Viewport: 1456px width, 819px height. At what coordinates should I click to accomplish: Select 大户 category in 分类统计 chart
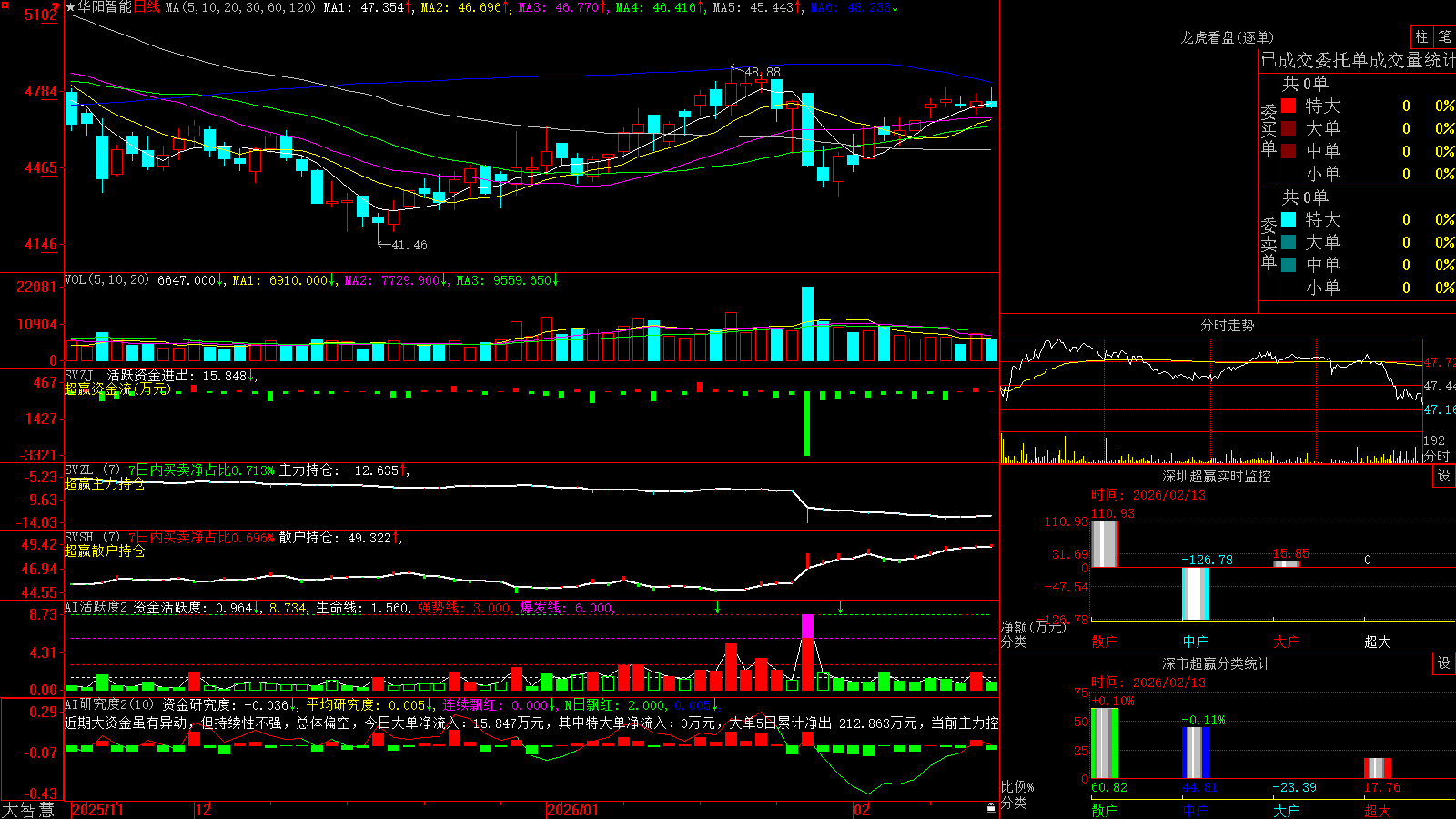[x=1287, y=810]
